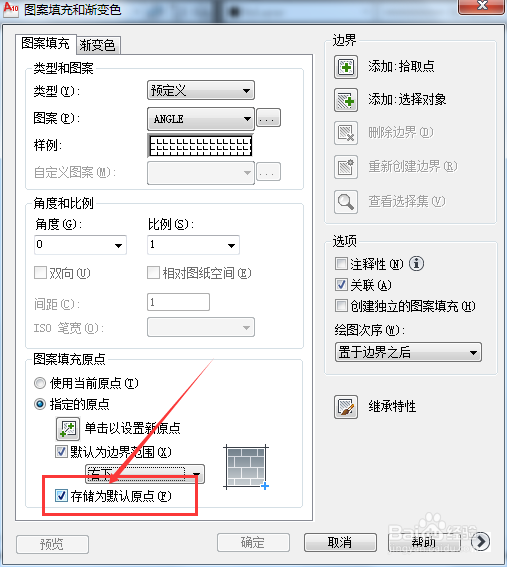Uncheck 存储为默认原点 checkbox

[x=61, y=495]
